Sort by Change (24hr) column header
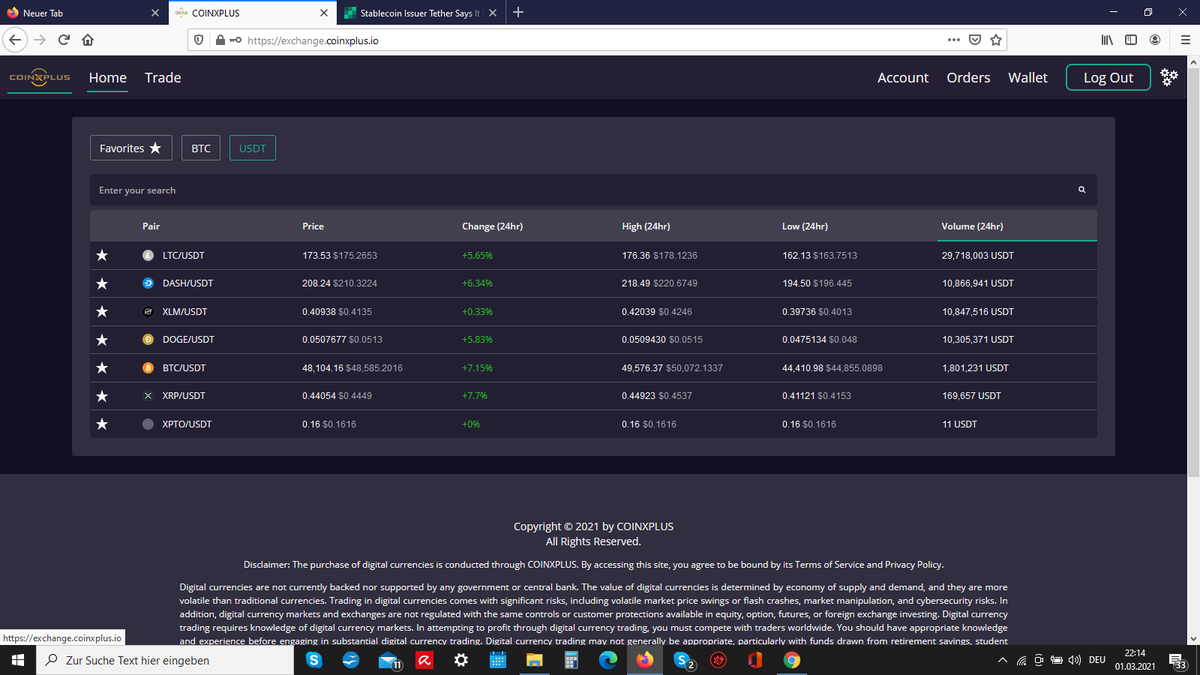Image resolution: width=1200 pixels, height=675 pixels. coord(492,226)
